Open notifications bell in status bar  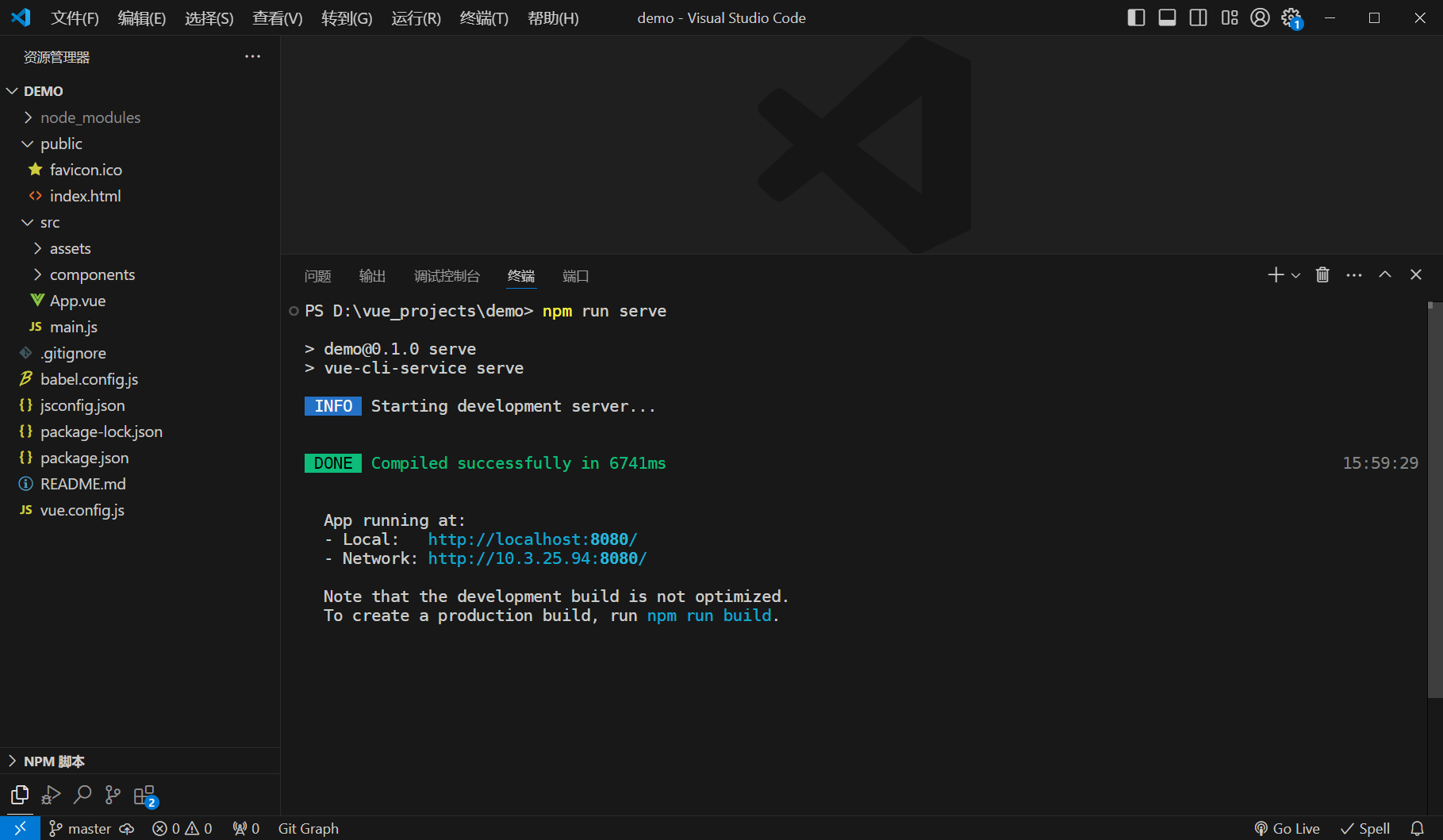(x=1417, y=828)
